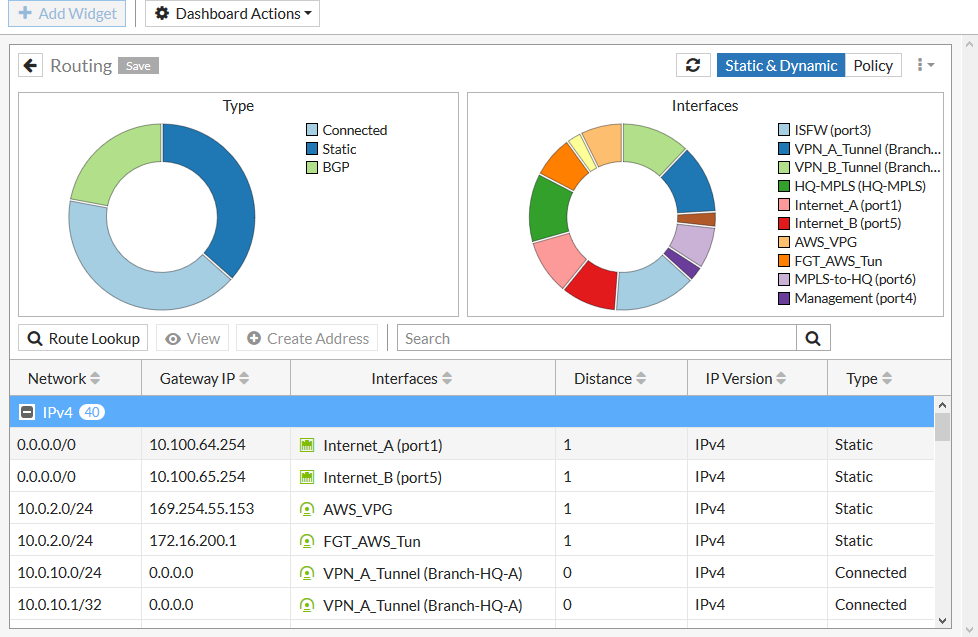
Task: Click the magnifier icon in the search bar
Action: tap(813, 338)
